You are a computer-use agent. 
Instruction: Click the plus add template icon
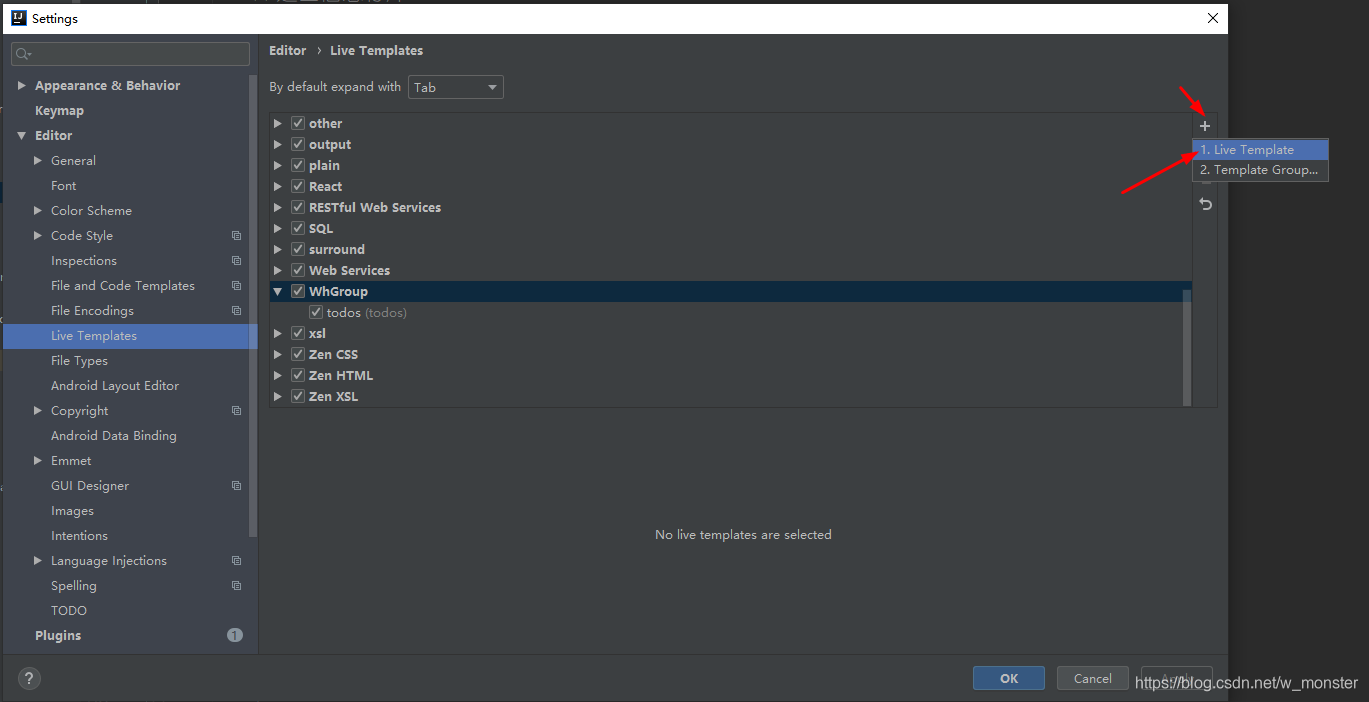point(1205,126)
